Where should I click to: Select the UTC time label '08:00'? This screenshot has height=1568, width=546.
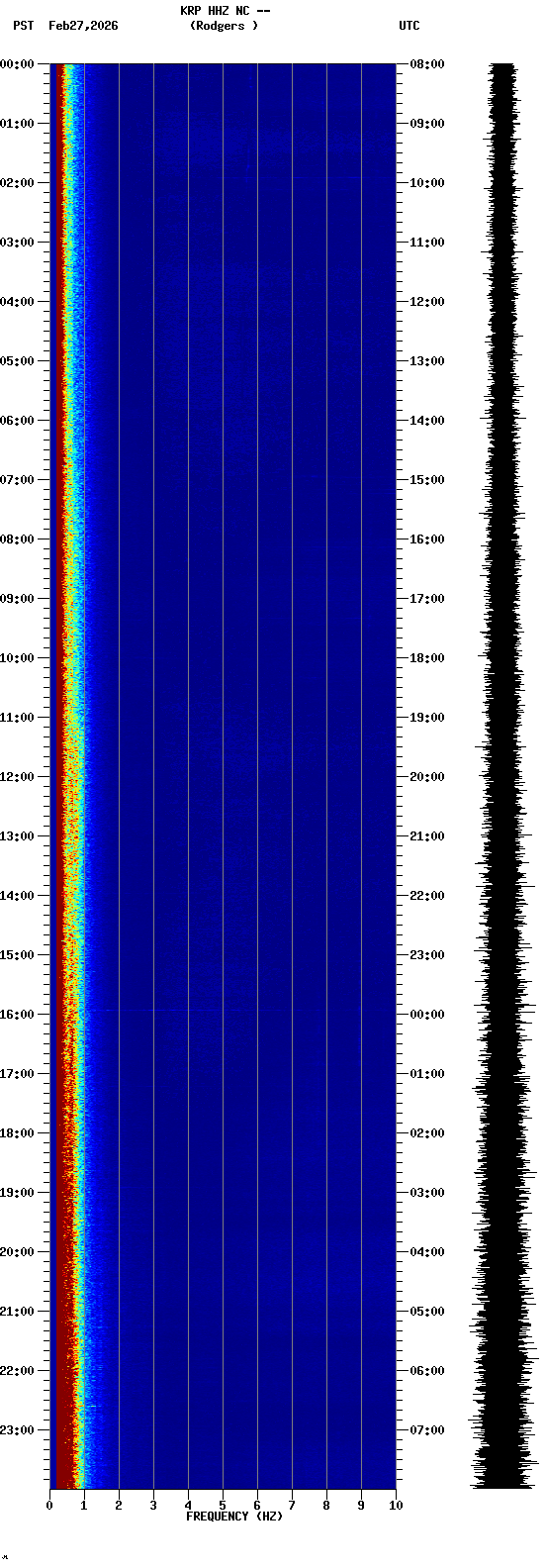click(x=427, y=64)
